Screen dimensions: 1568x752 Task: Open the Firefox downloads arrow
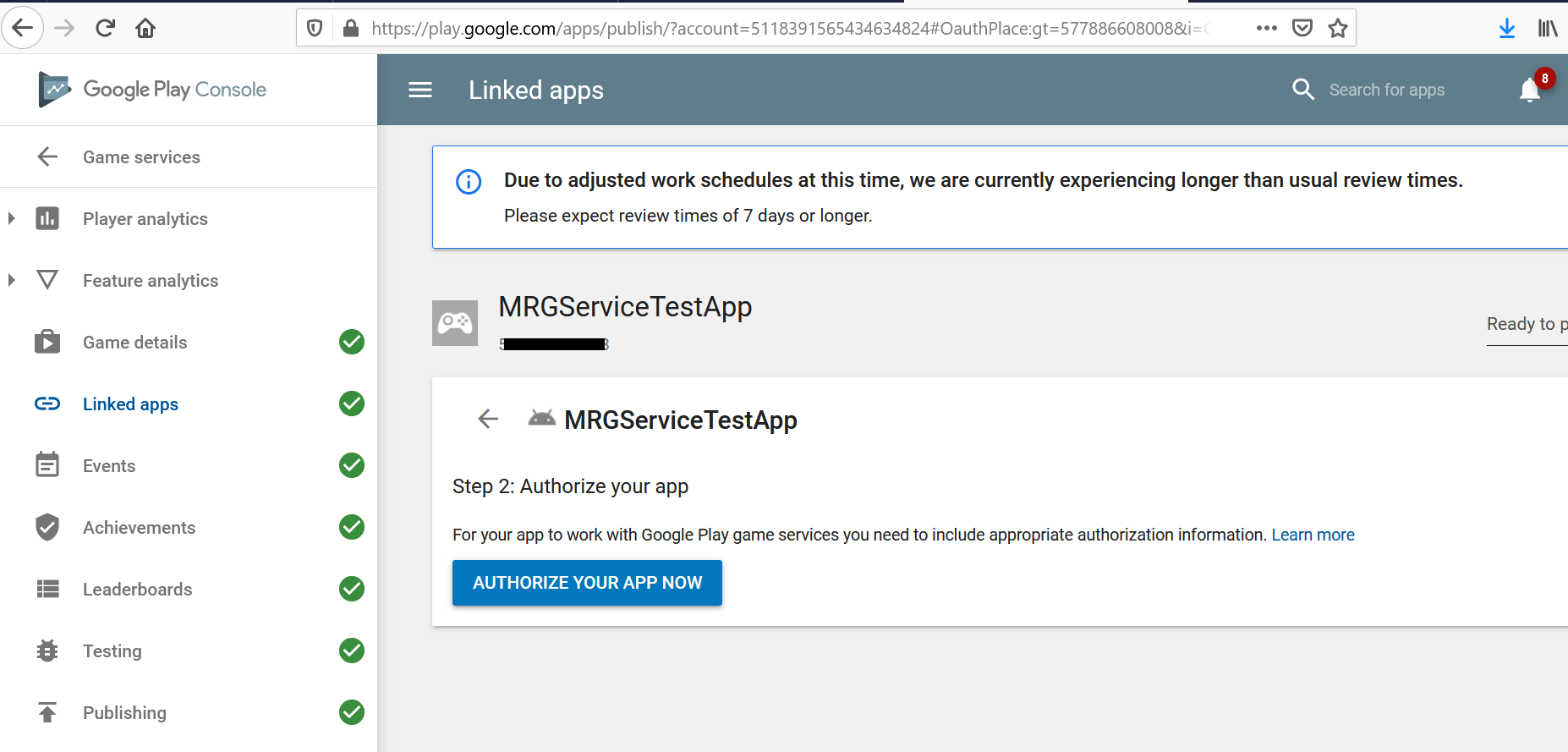(1507, 29)
